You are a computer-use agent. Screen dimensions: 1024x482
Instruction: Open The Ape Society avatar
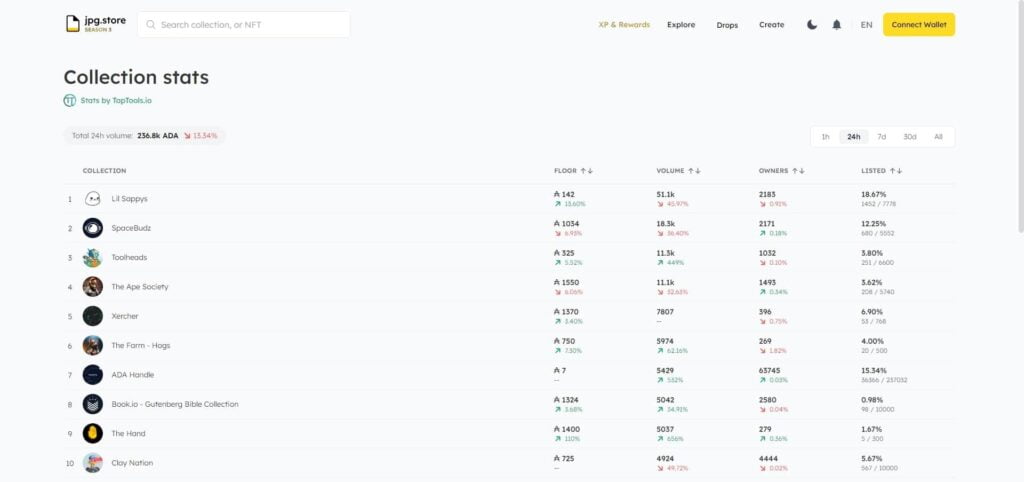[x=93, y=287]
